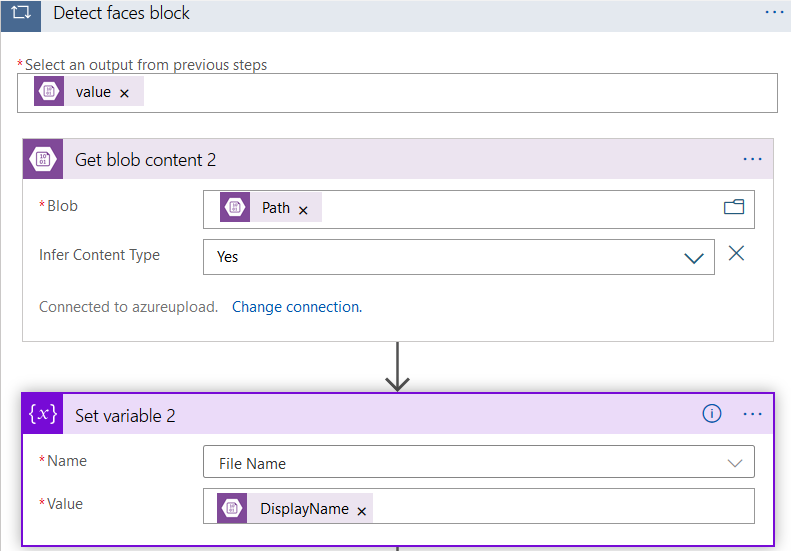The width and height of the screenshot is (791, 551).
Task: Open the folder picker for Blob field
Action: [734, 207]
